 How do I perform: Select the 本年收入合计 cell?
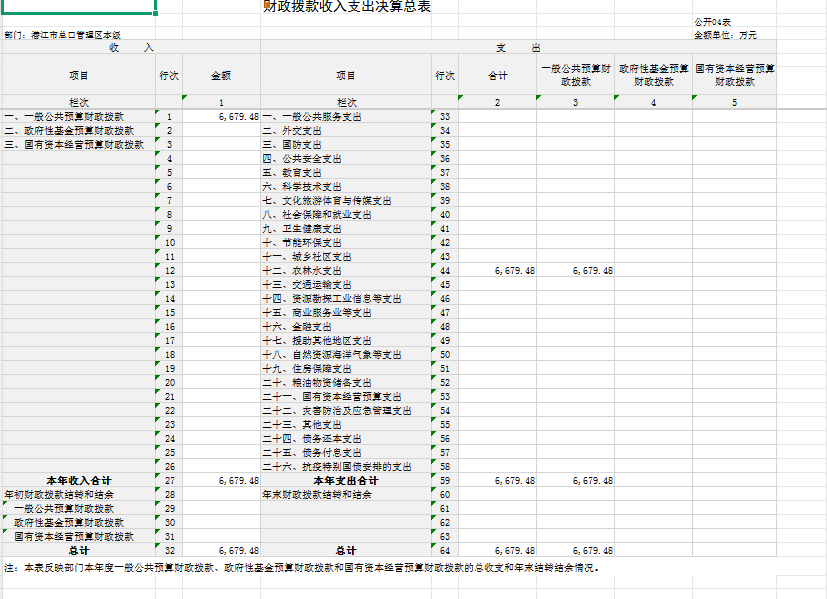pos(78,481)
